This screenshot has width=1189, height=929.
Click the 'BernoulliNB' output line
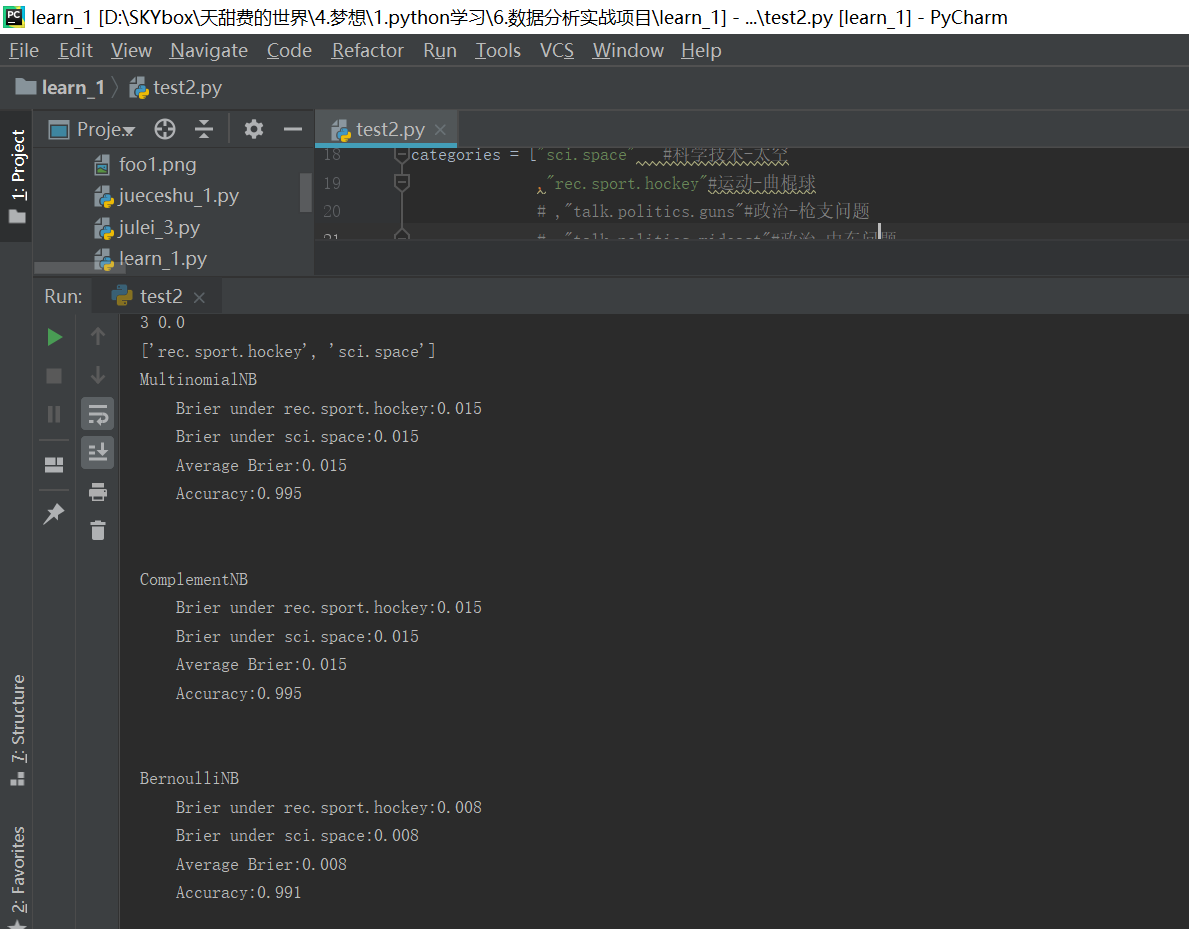pyautogui.click(x=190, y=779)
